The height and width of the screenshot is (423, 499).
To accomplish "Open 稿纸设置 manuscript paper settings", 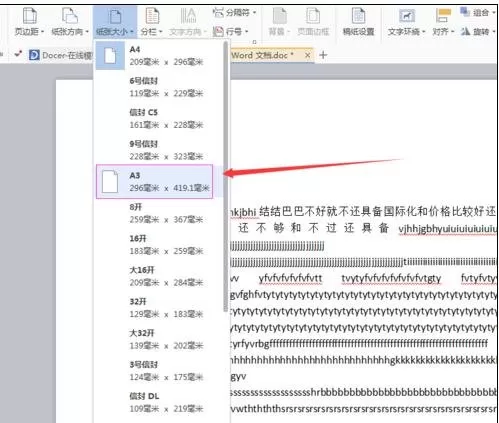I will (358, 22).
